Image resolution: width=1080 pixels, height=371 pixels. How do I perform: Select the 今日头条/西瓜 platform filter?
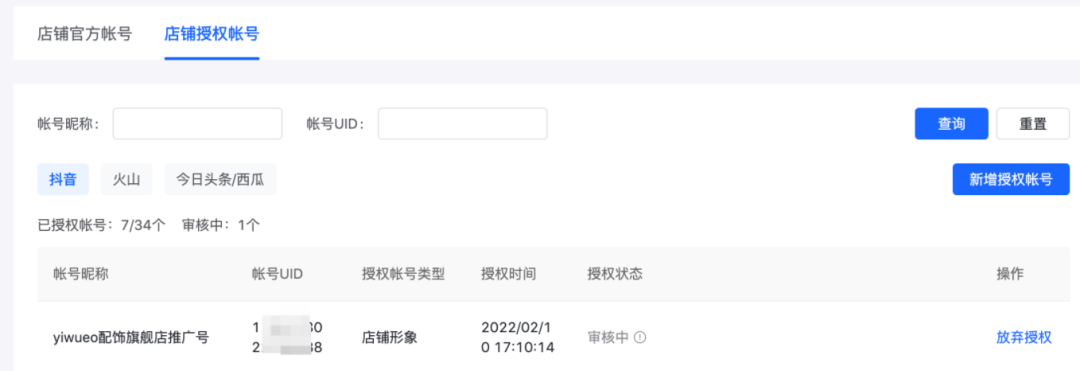[220, 180]
